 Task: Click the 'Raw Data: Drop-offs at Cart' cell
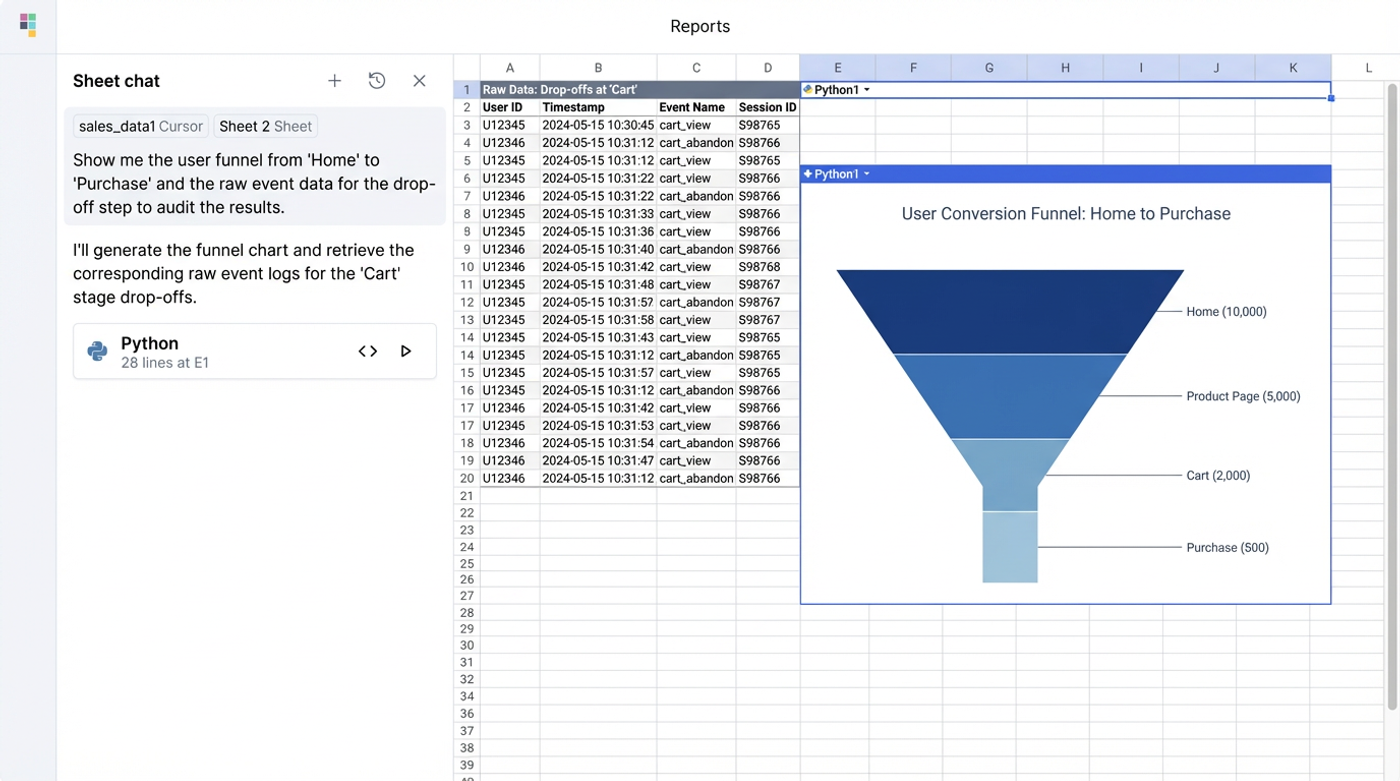(x=640, y=90)
